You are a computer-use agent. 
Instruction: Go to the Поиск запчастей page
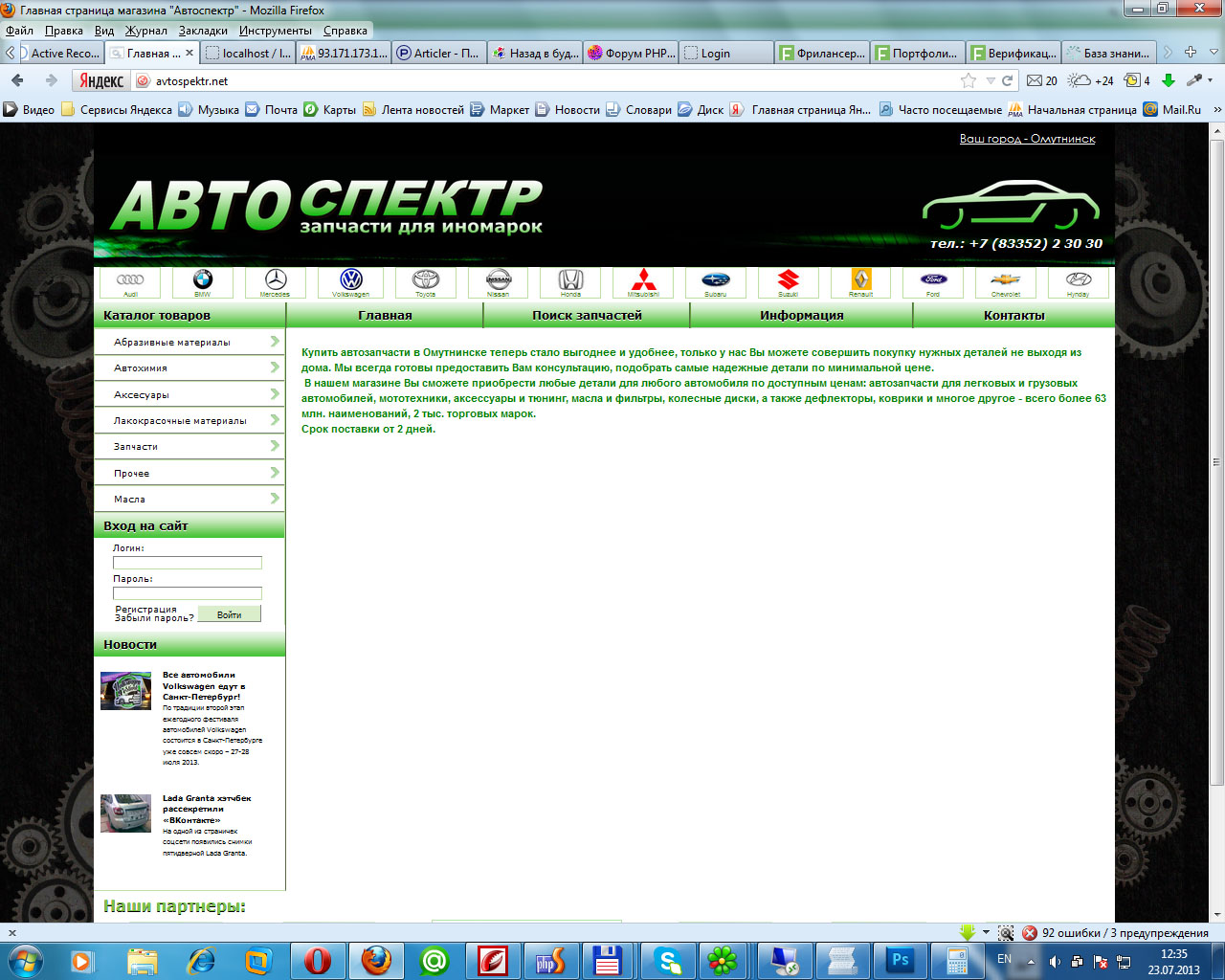(587, 315)
